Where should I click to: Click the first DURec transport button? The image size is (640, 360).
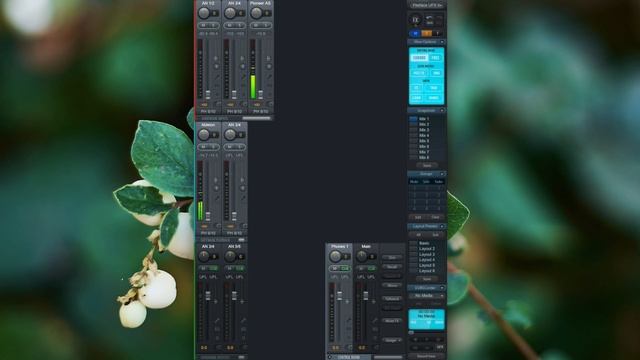click(416, 339)
